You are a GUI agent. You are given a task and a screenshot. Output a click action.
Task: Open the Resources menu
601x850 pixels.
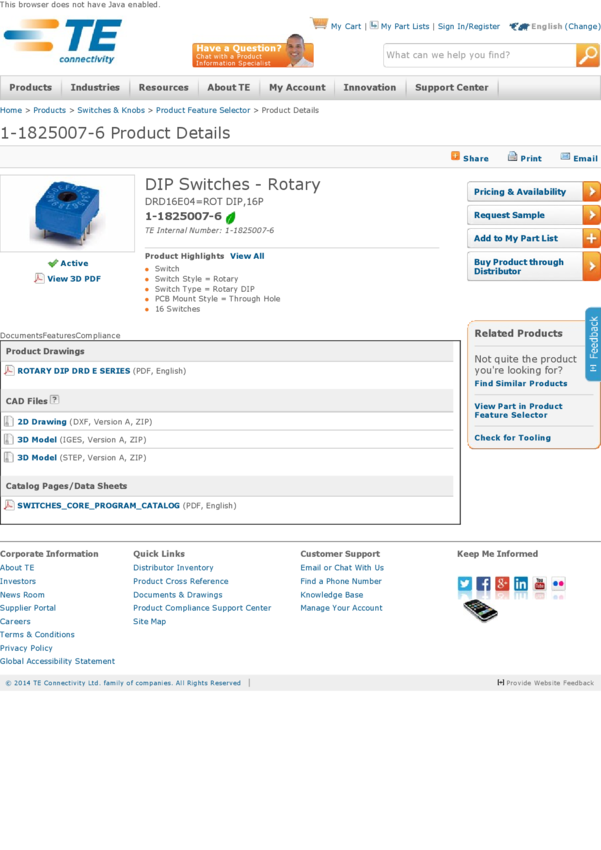pyautogui.click(x=164, y=87)
